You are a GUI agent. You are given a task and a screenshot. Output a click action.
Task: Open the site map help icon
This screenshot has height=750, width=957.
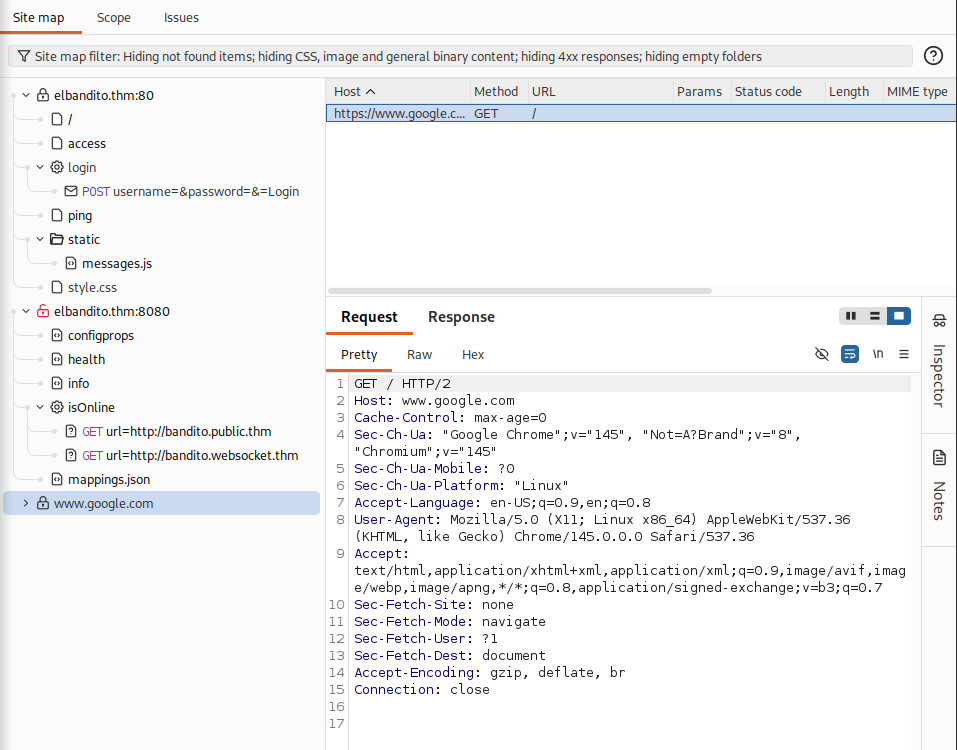(x=933, y=56)
